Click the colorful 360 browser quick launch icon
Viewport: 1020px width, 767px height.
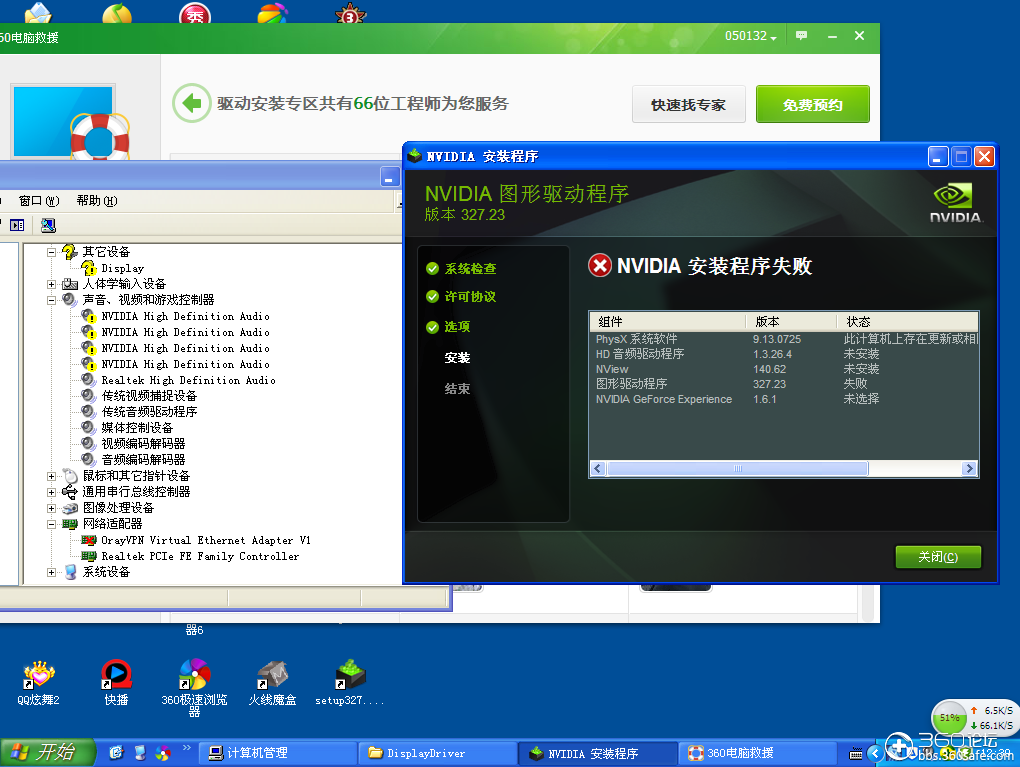pos(163,753)
